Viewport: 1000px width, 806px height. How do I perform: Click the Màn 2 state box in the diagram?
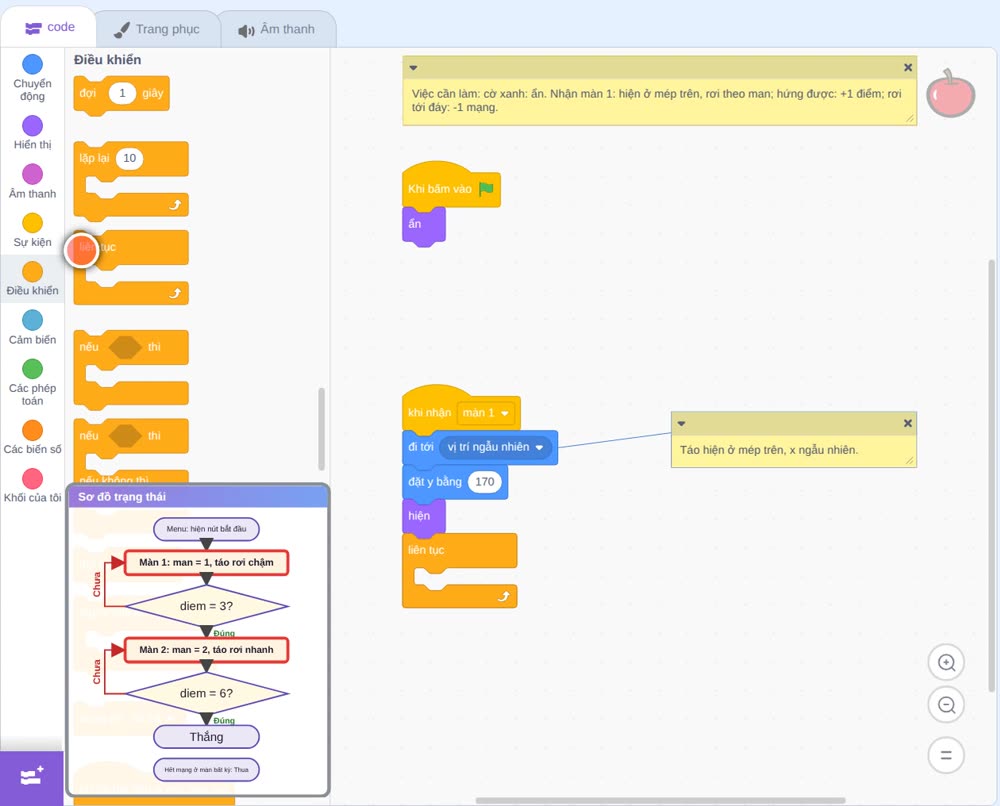pos(207,650)
